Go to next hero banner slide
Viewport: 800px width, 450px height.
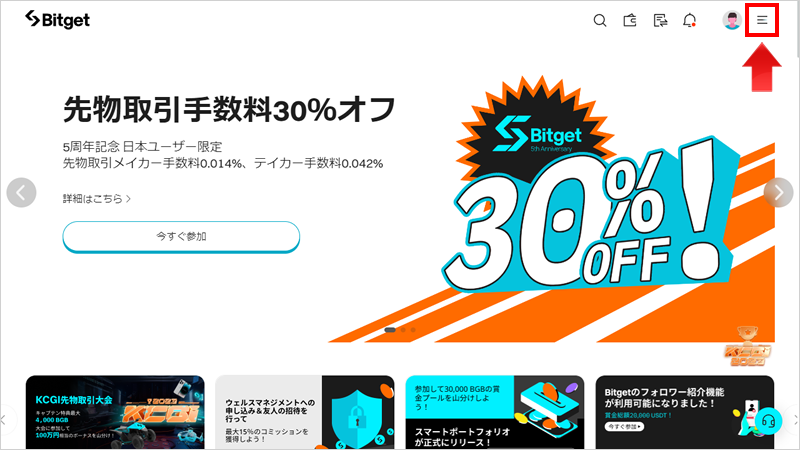(778, 192)
